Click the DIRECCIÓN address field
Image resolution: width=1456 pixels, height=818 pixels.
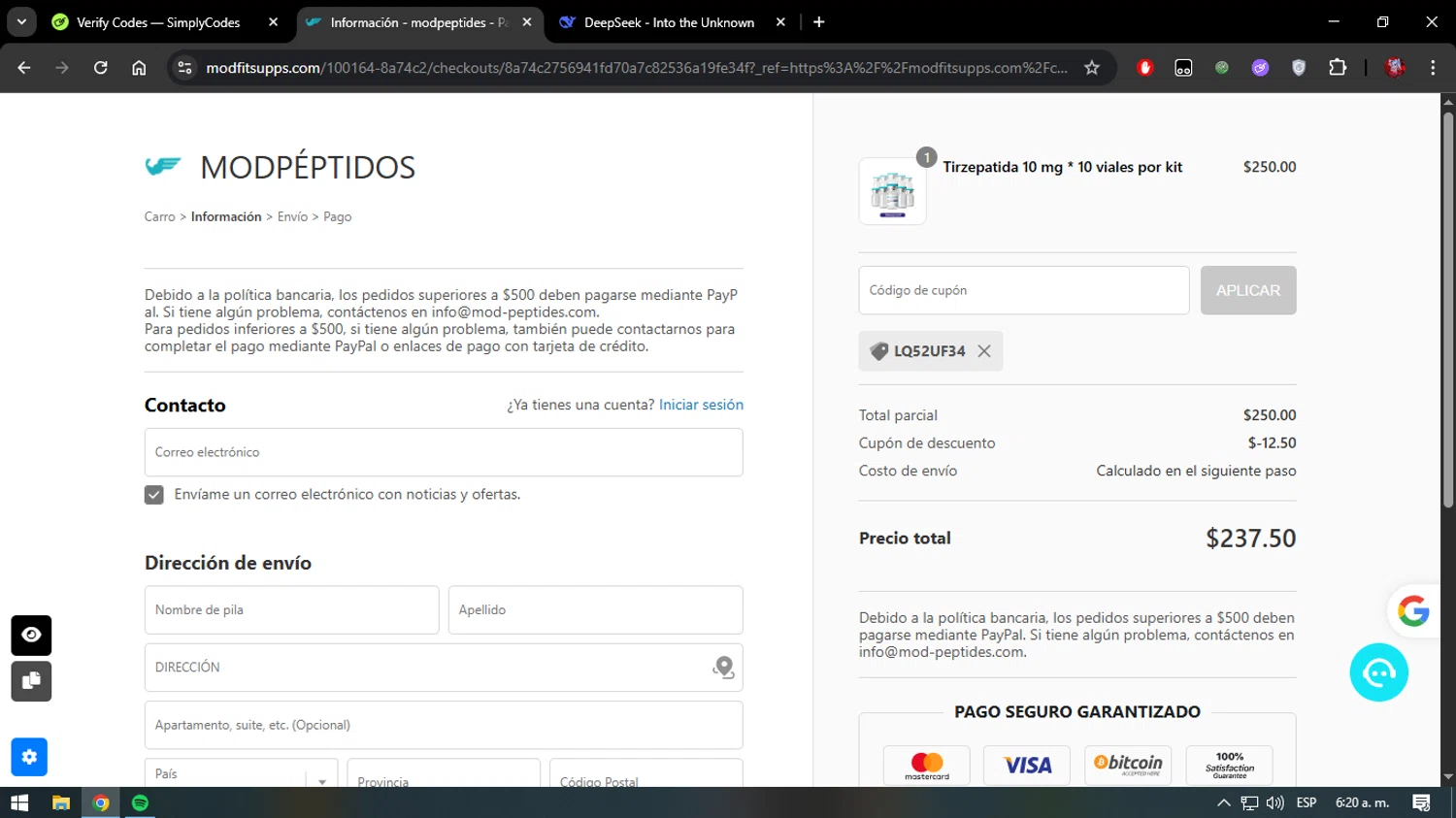[x=444, y=668]
